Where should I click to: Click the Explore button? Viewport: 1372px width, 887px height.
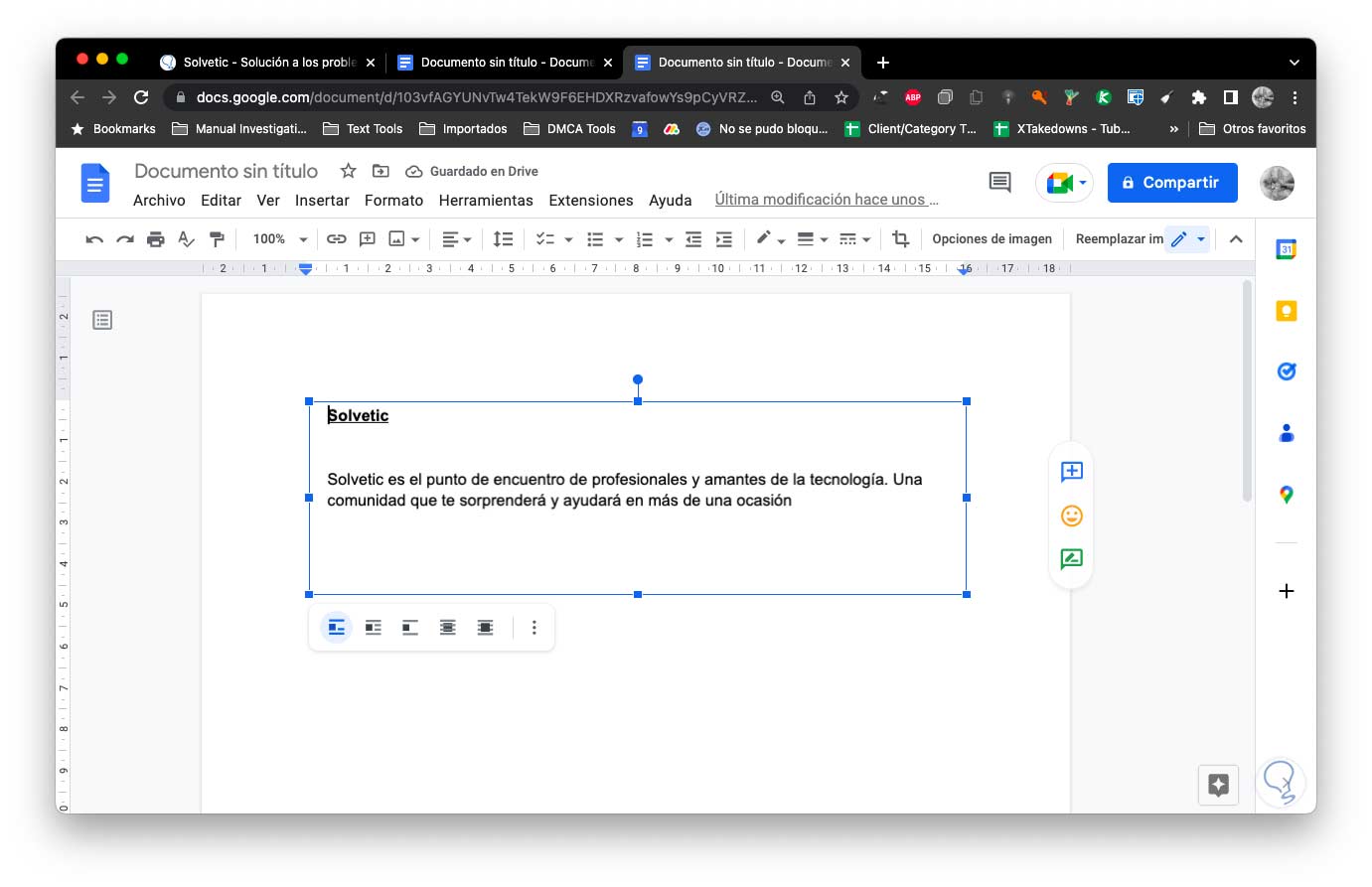(x=1218, y=785)
